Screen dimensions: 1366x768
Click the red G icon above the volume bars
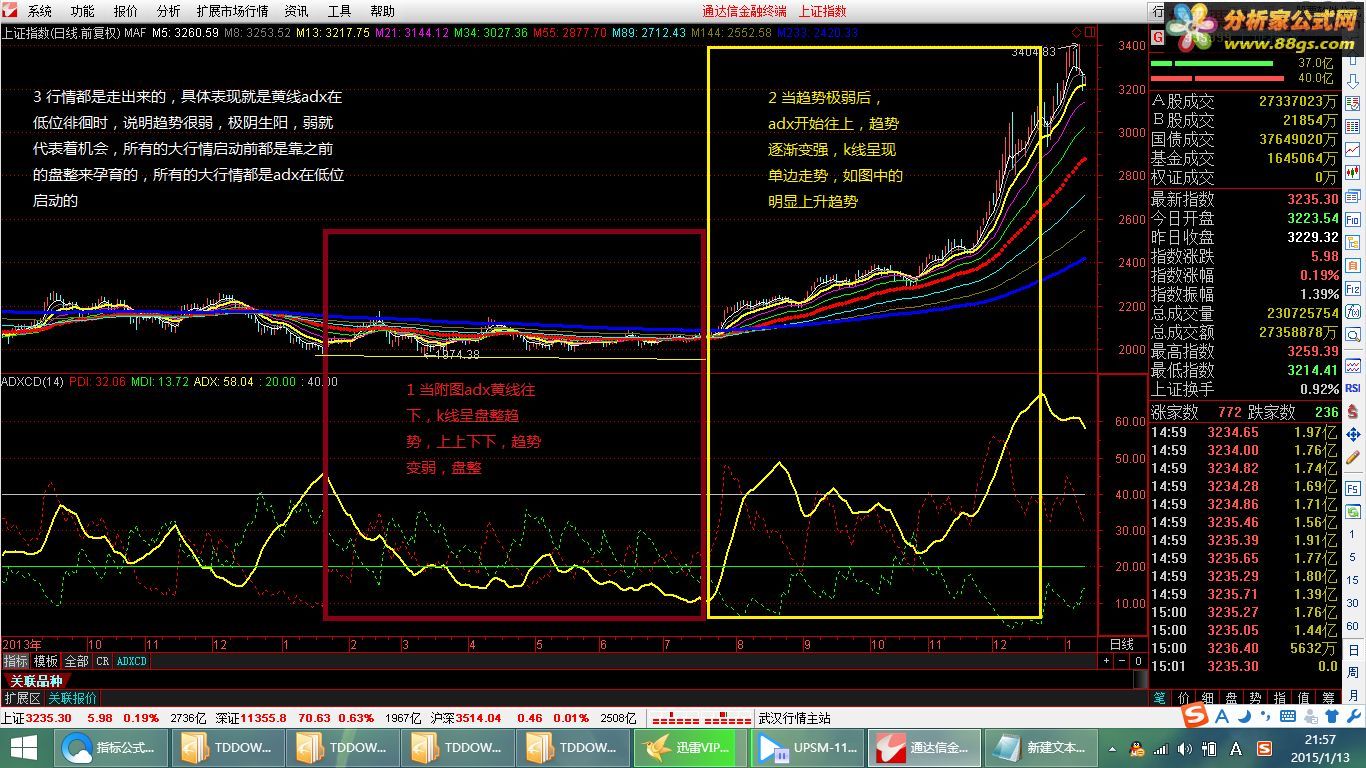pyautogui.click(x=1157, y=37)
